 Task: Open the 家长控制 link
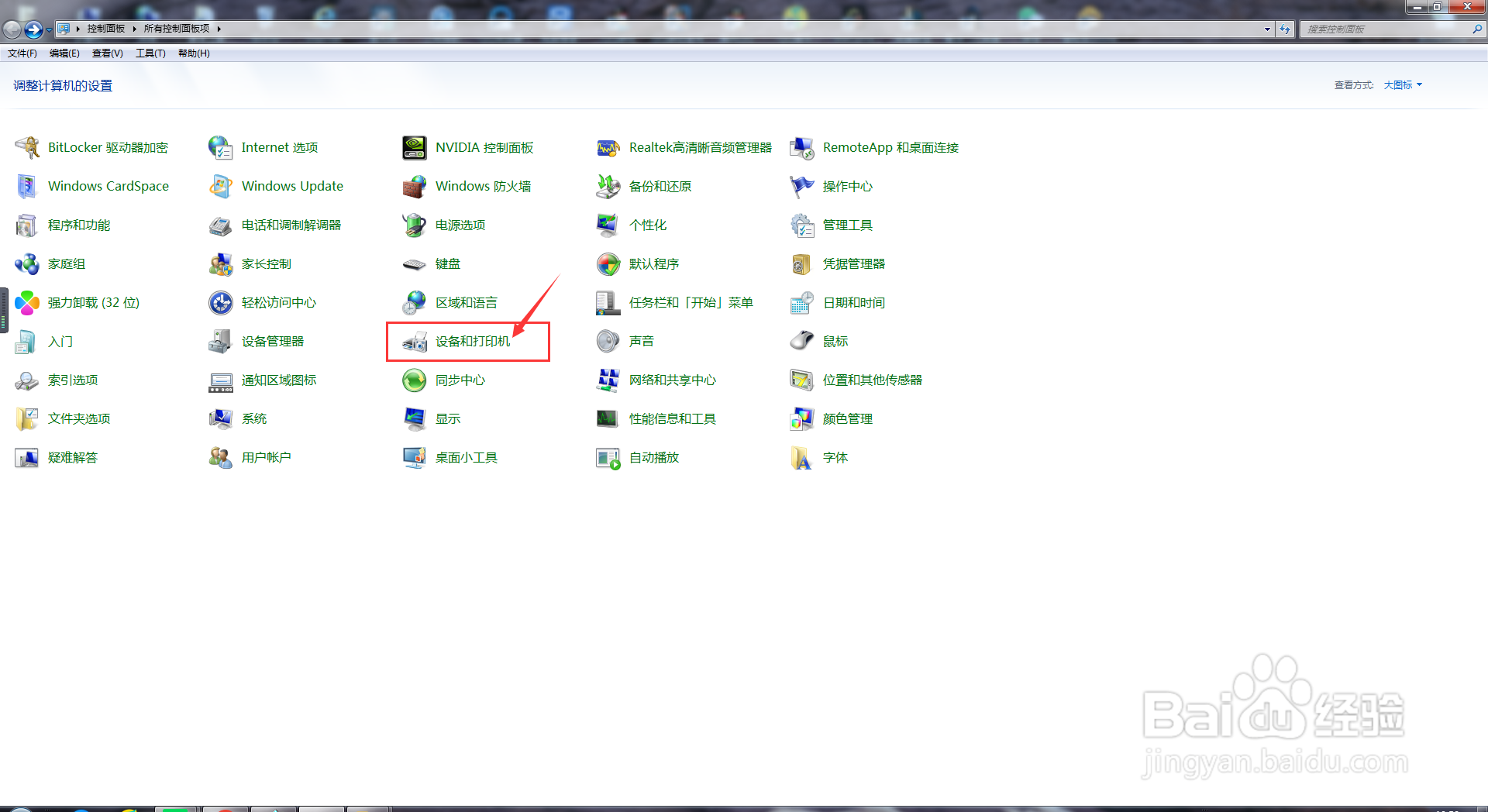(267, 263)
